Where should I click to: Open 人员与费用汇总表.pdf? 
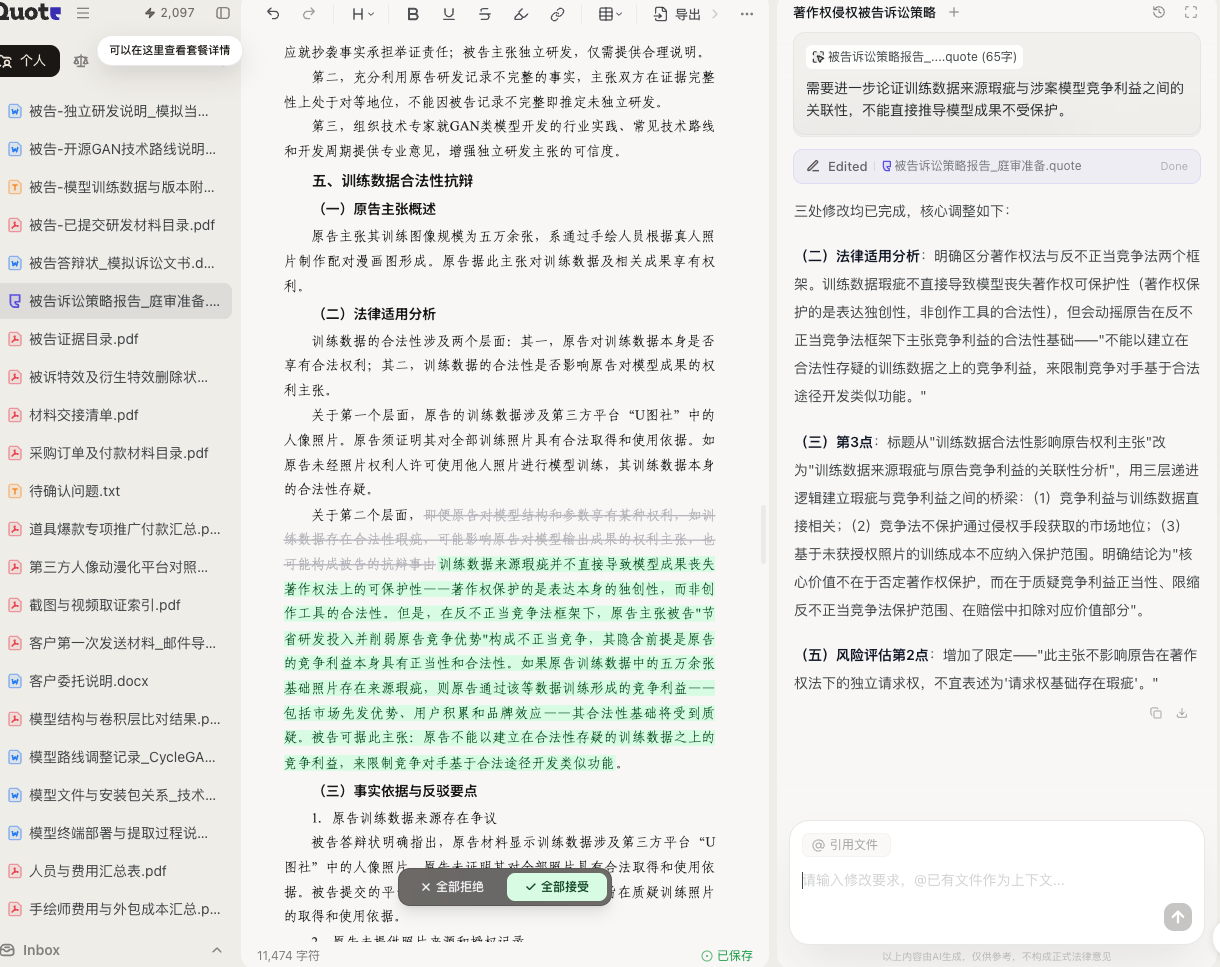point(116,871)
